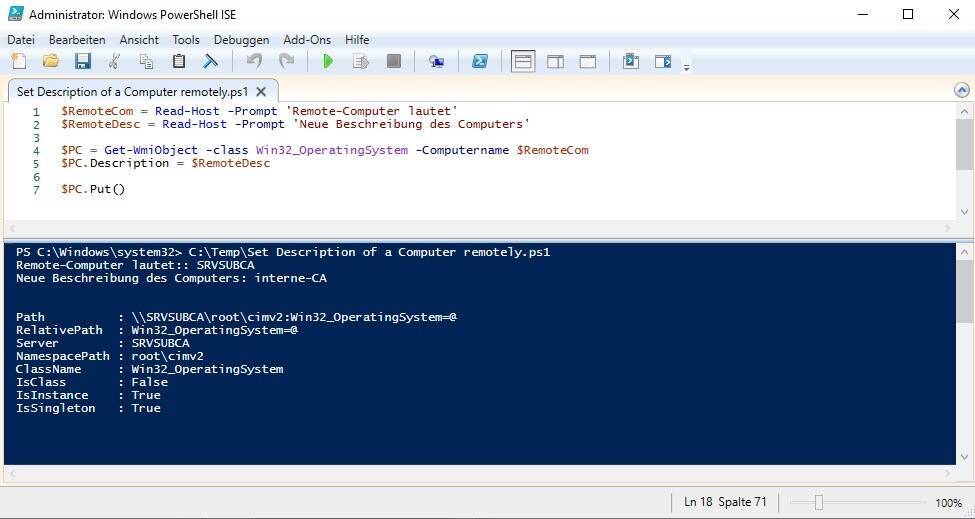Collapse the script pane with round arrow

tap(963, 90)
